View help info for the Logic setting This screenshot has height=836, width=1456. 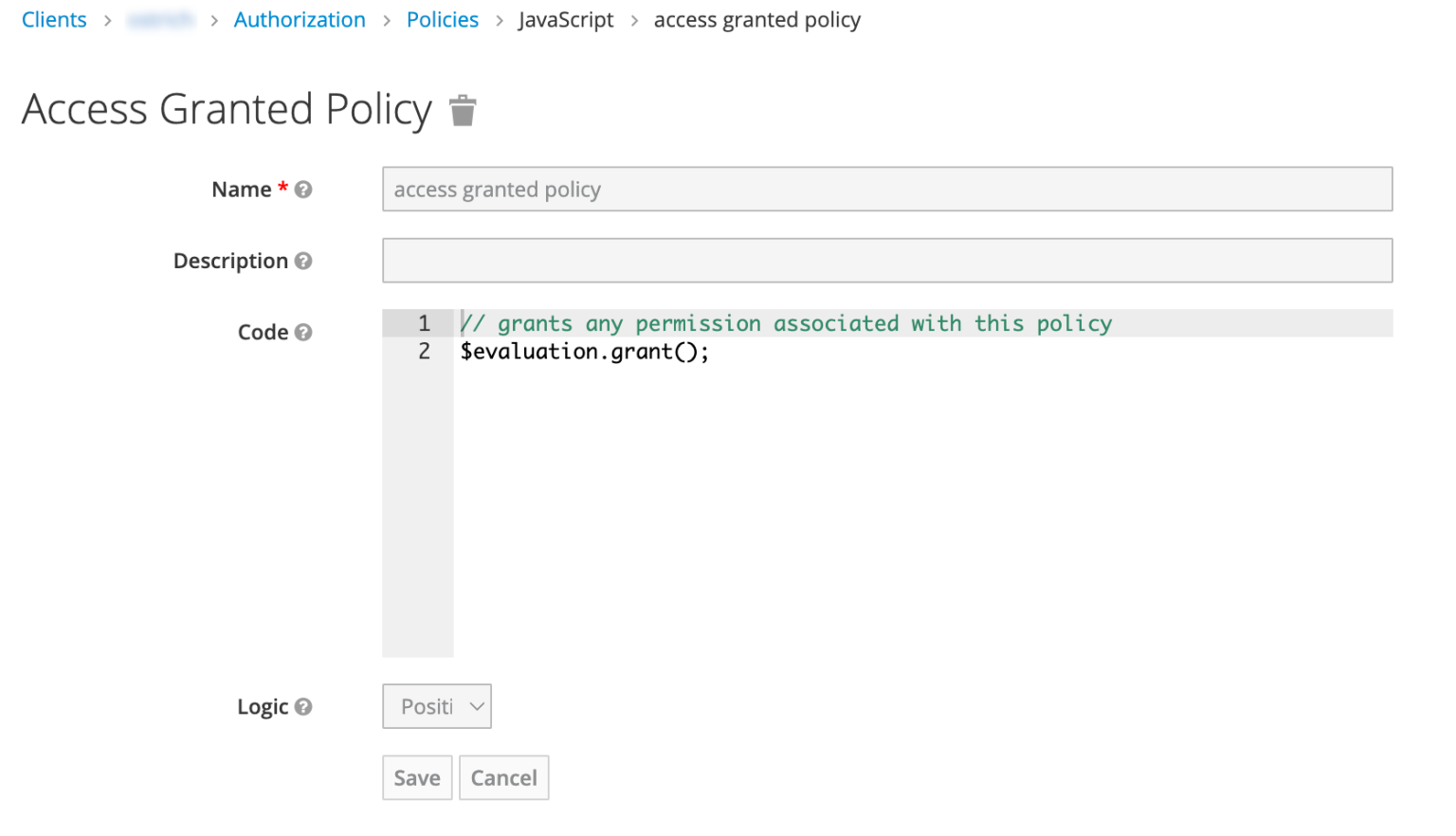pyautogui.click(x=303, y=706)
